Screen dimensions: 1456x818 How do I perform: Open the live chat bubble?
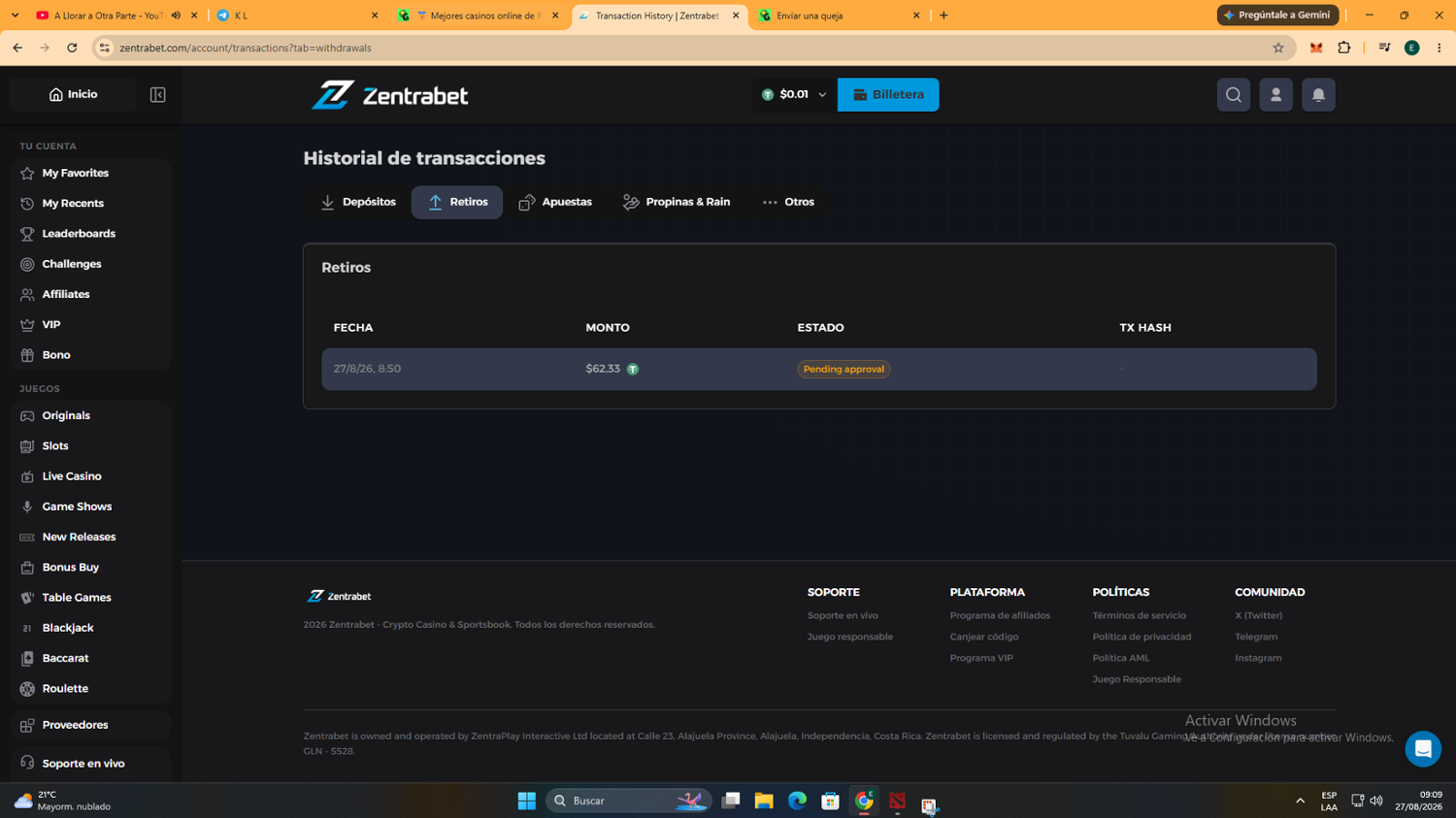click(1423, 749)
